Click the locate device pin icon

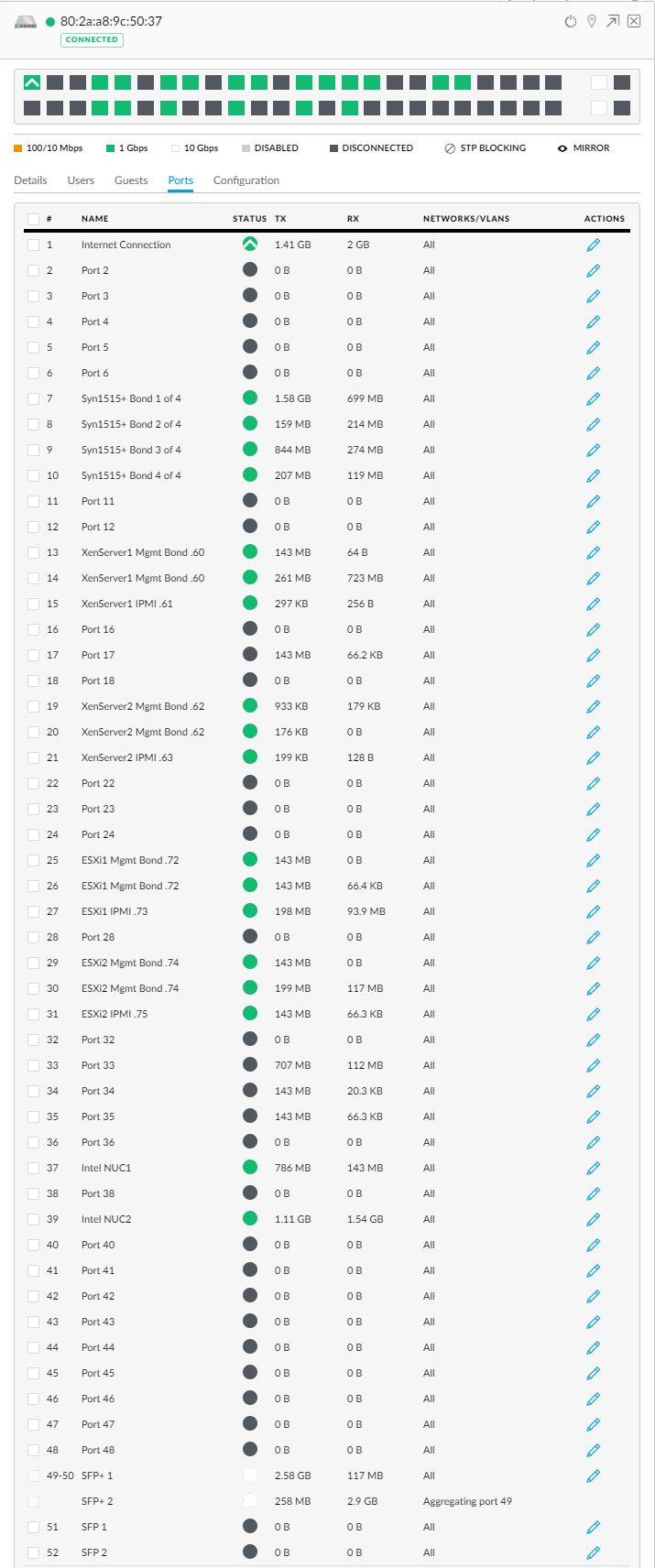click(x=592, y=21)
